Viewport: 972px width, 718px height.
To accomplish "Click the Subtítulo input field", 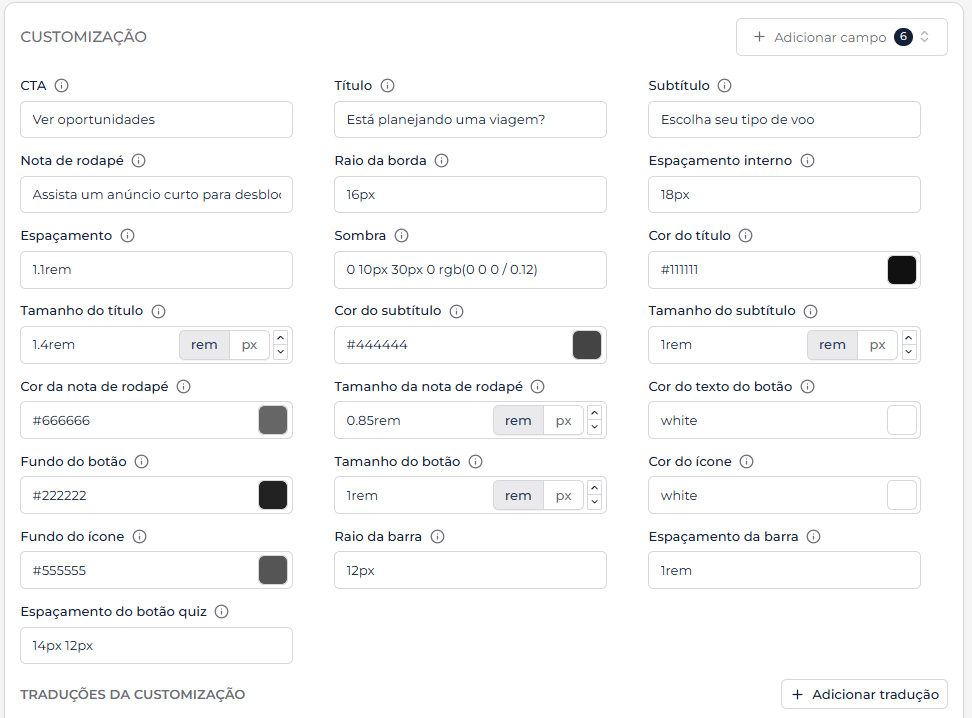I will [x=784, y=120].
